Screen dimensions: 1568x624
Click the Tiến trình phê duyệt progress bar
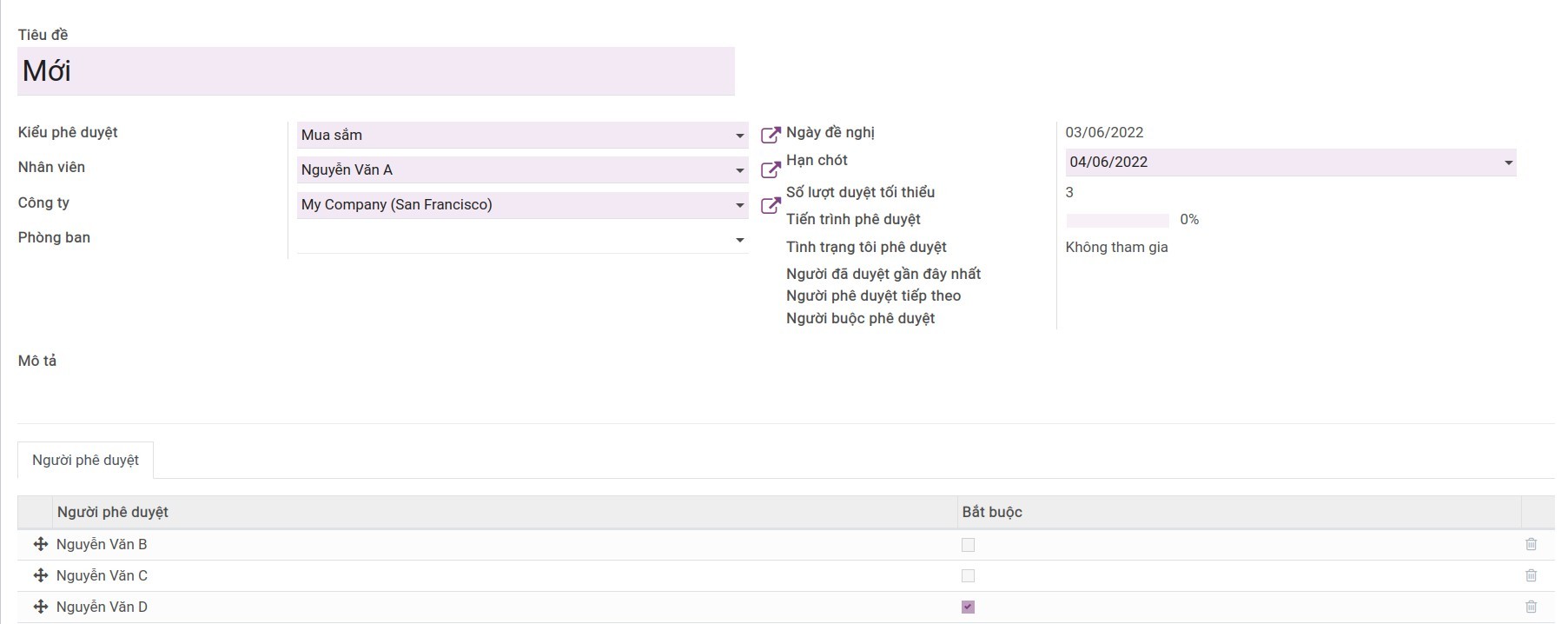coord(1117,220)
